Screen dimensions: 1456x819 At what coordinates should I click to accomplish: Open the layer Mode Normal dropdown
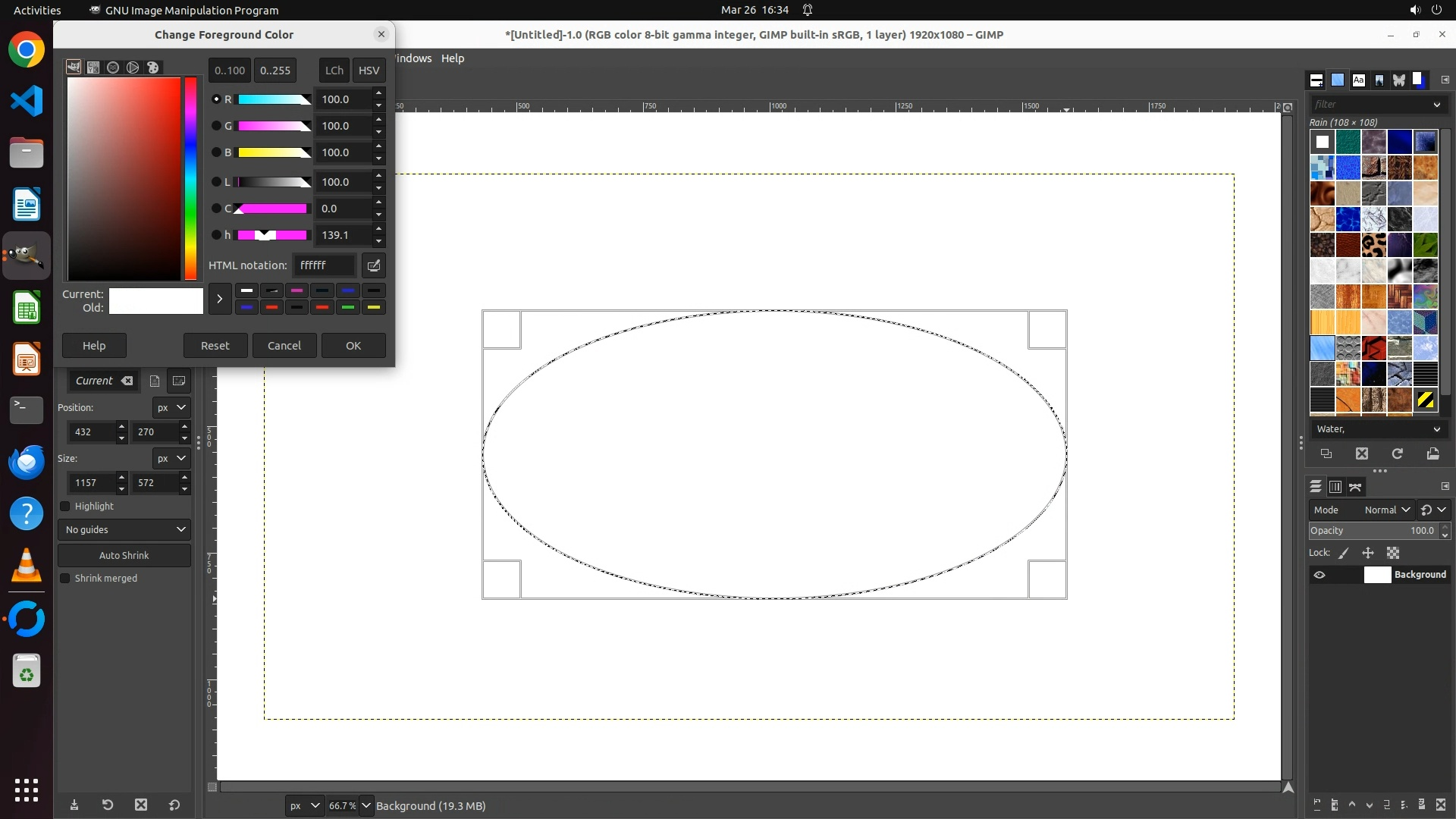[x=1385, y=510]
